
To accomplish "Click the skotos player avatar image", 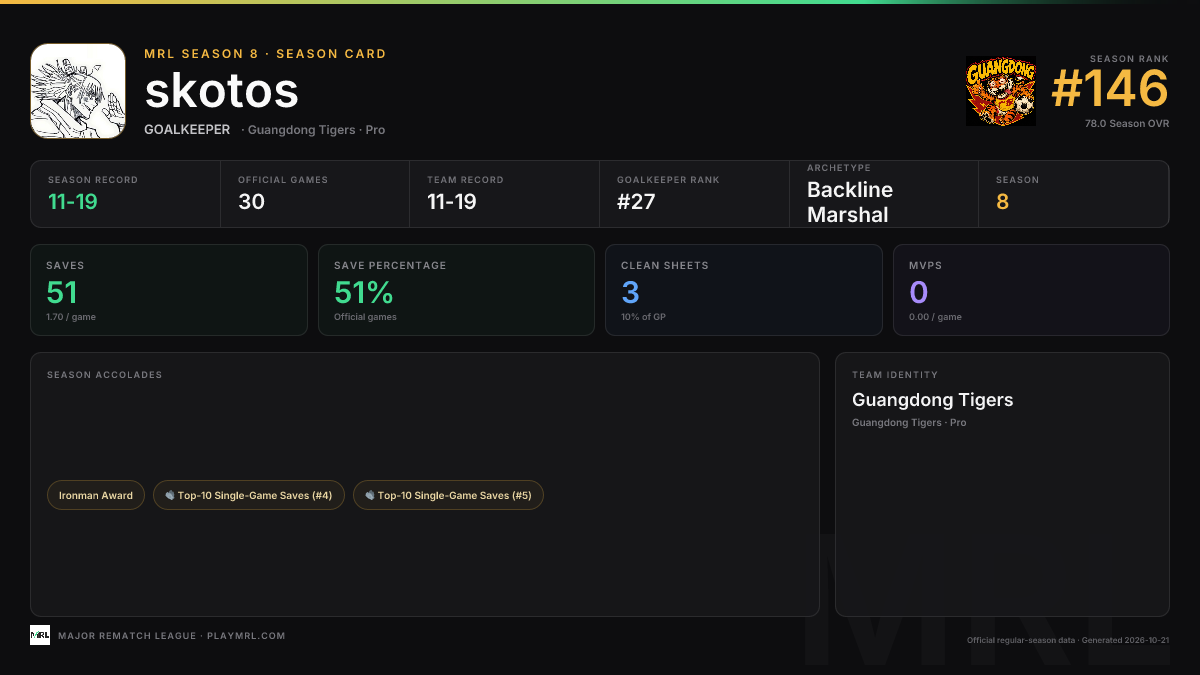I will 78,91.
